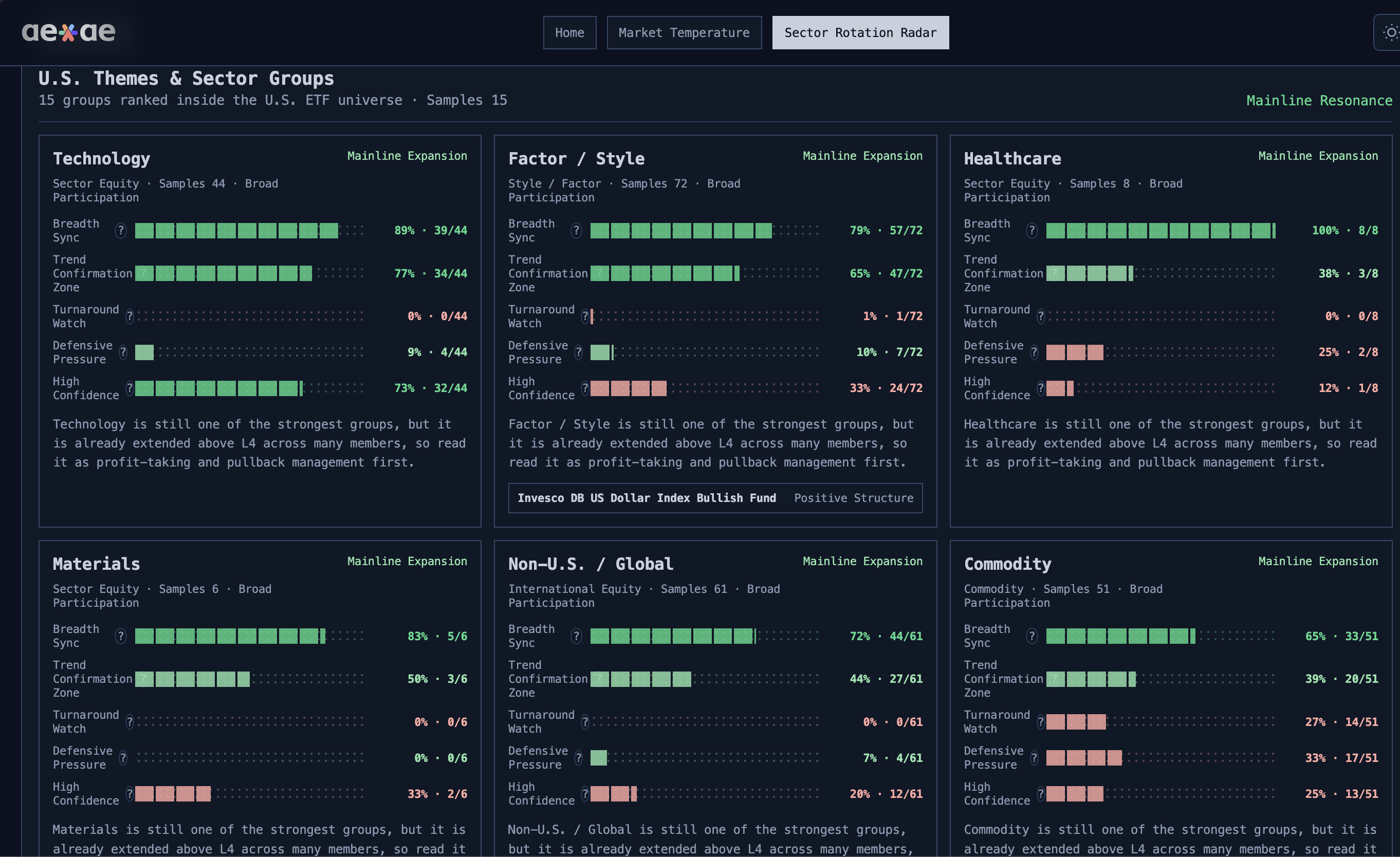The height and width of the screenshot is (857, 1400).
Task: Open the Materials card title
Action: tap(97, 564)
